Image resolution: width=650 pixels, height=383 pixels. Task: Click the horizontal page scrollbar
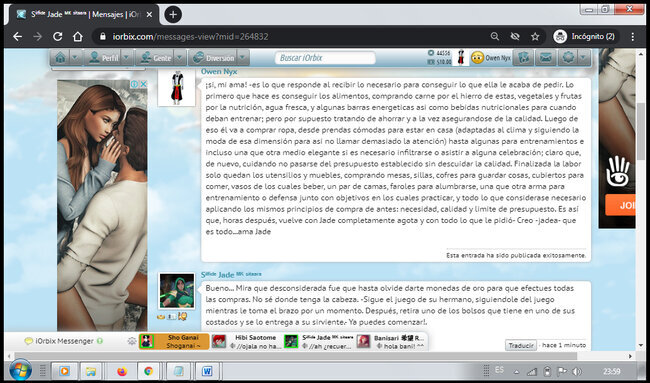coord(295,356)
